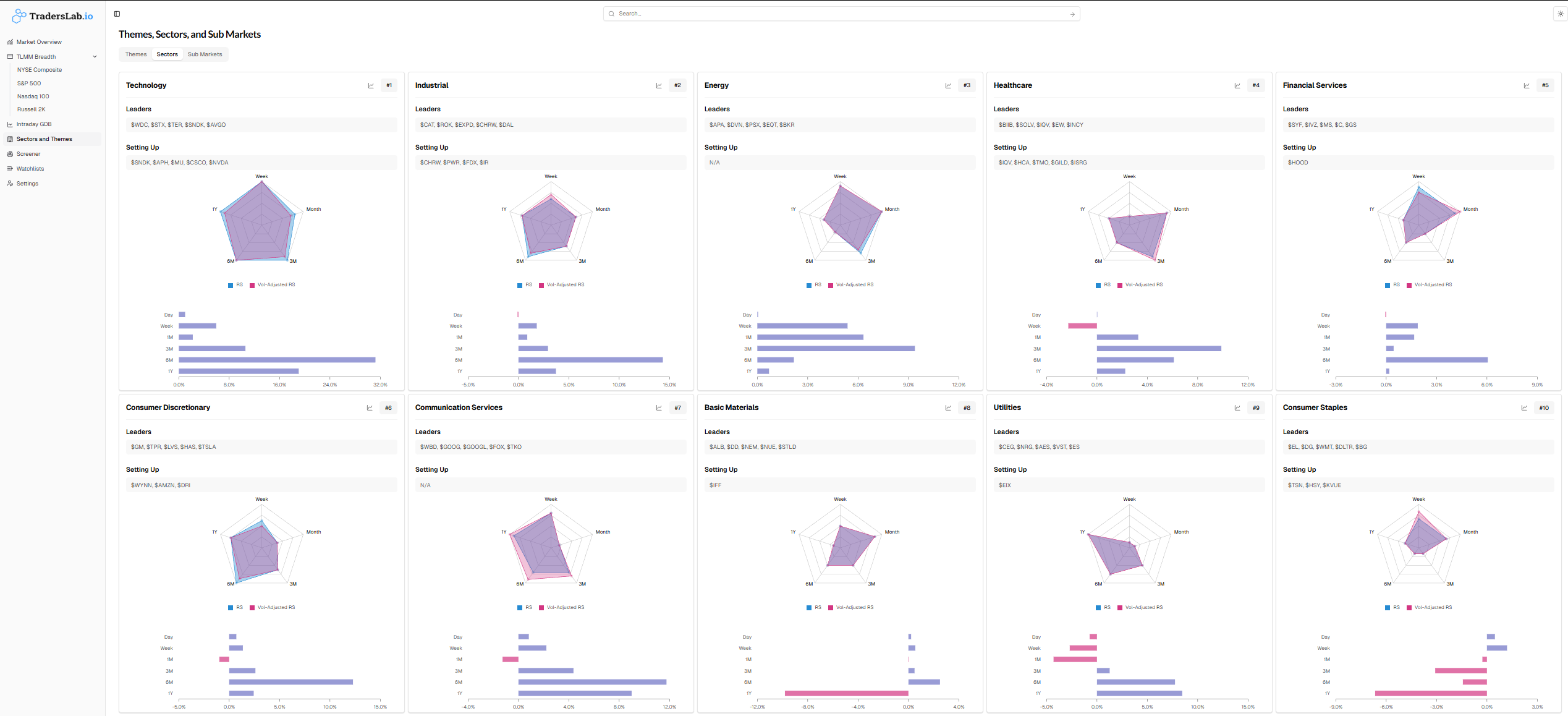Click chart icon on Consumer Staples card

coord(1524,408)
